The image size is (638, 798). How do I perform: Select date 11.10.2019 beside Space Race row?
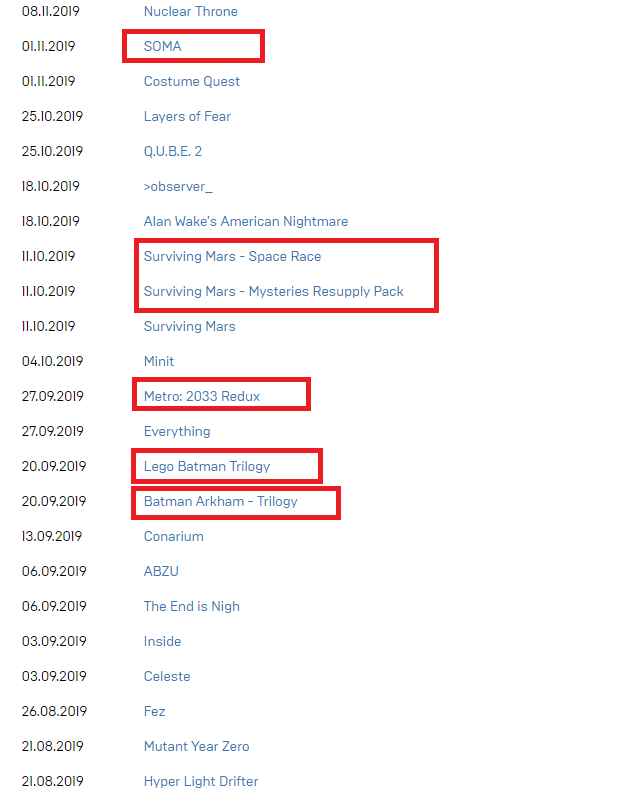pyautogui.click(x=48, y=256)
